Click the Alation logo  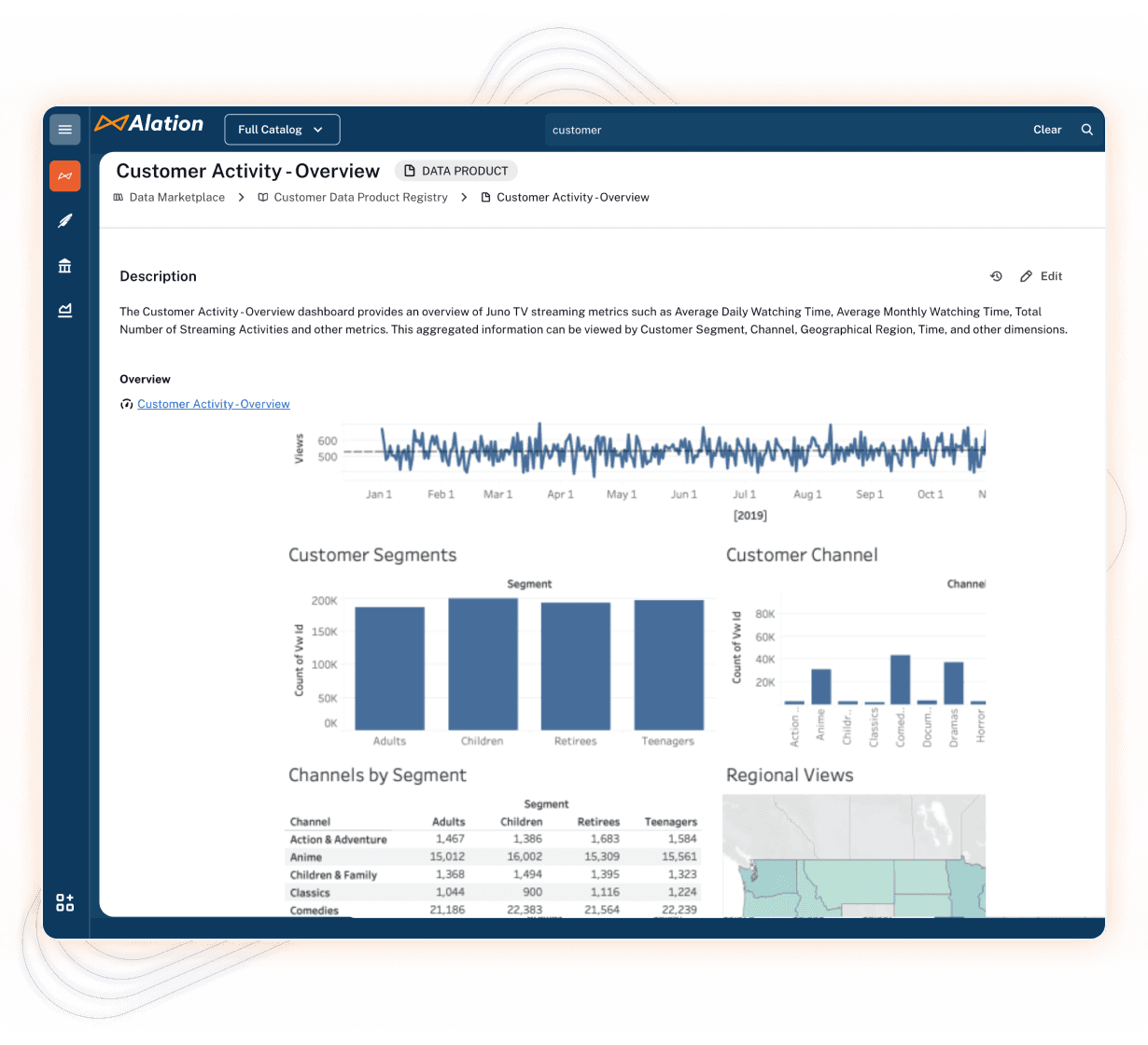pyautogui.click(x=149, y=124)
